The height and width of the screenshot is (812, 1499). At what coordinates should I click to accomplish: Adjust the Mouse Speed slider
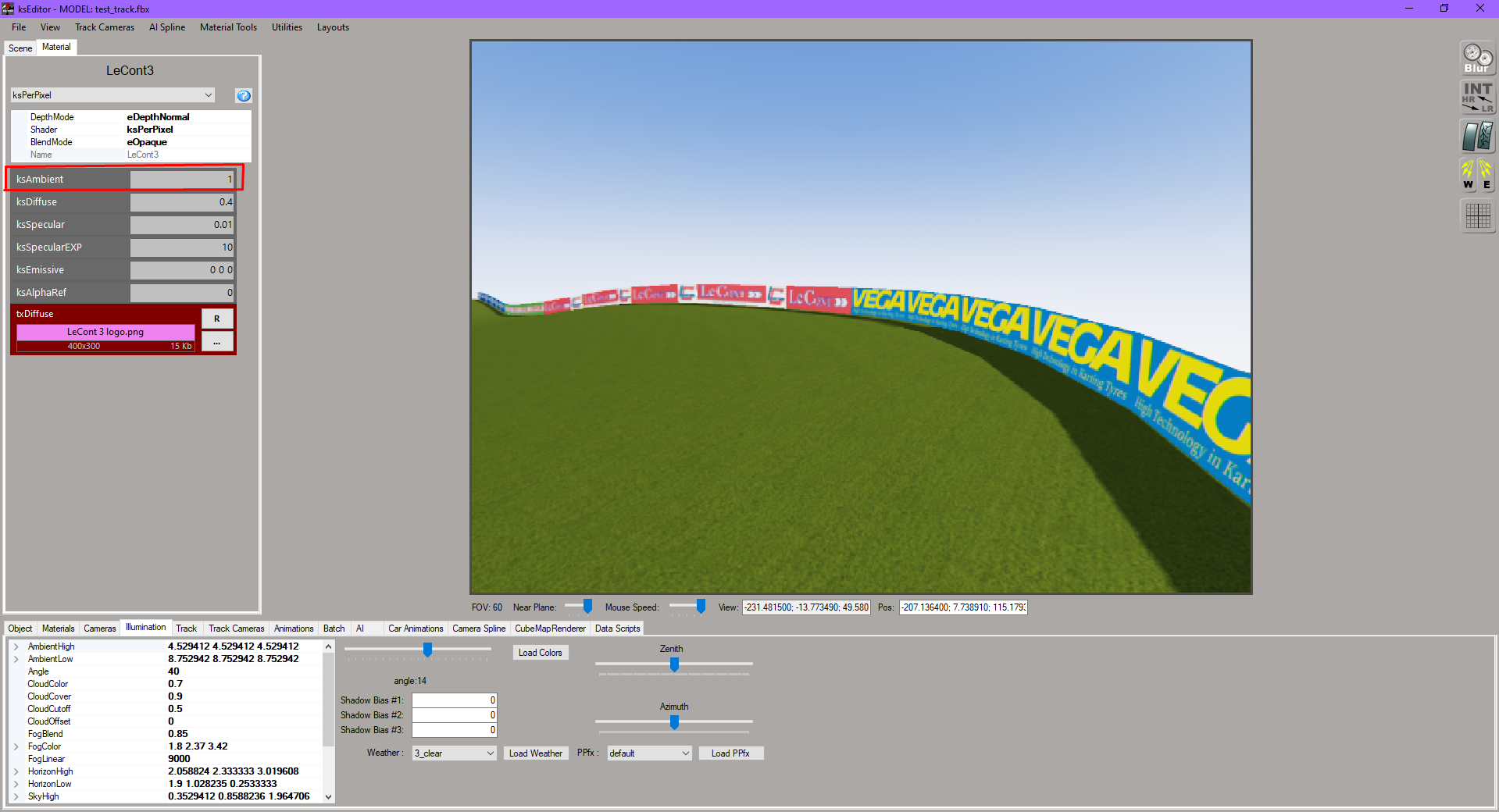(701, 607)
